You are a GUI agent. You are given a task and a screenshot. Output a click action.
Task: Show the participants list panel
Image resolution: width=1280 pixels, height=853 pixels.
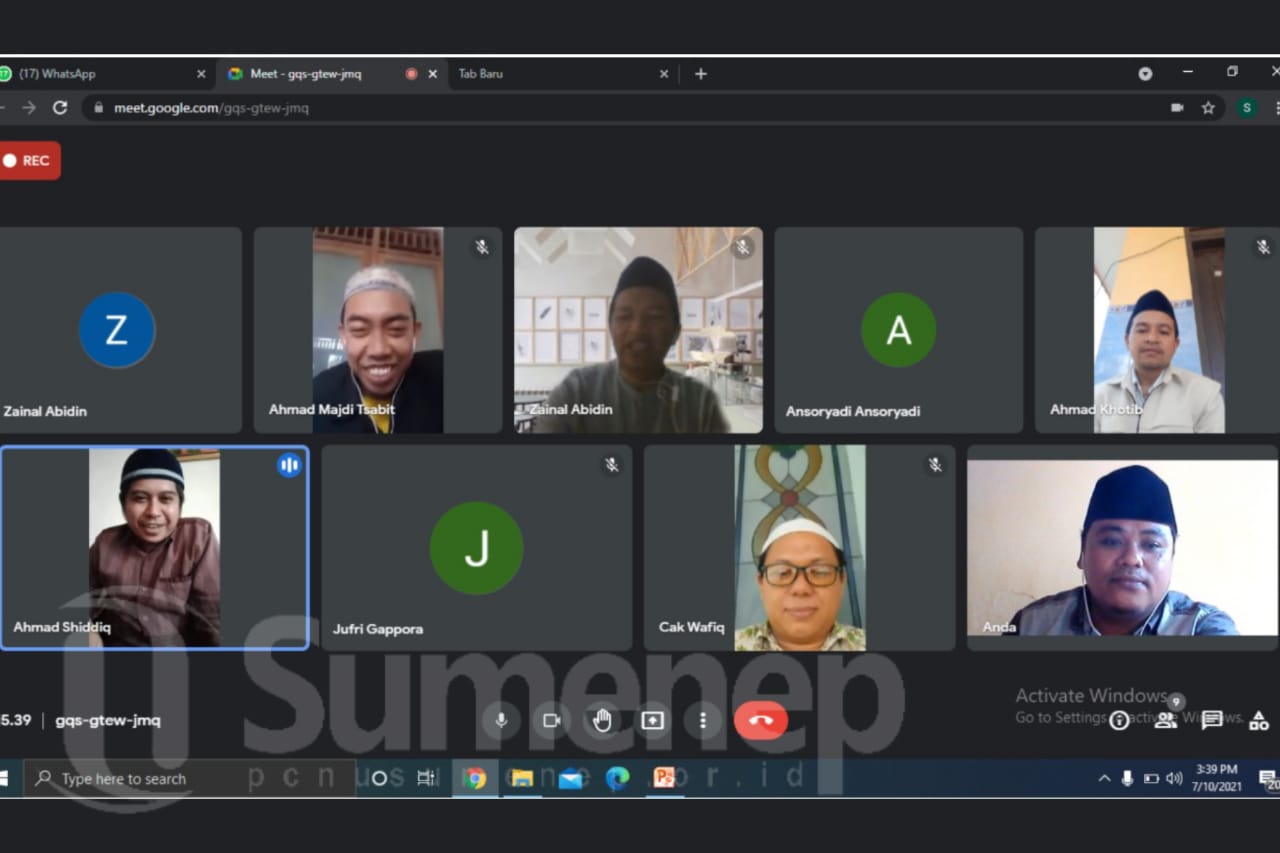(x=1166, y=720)
